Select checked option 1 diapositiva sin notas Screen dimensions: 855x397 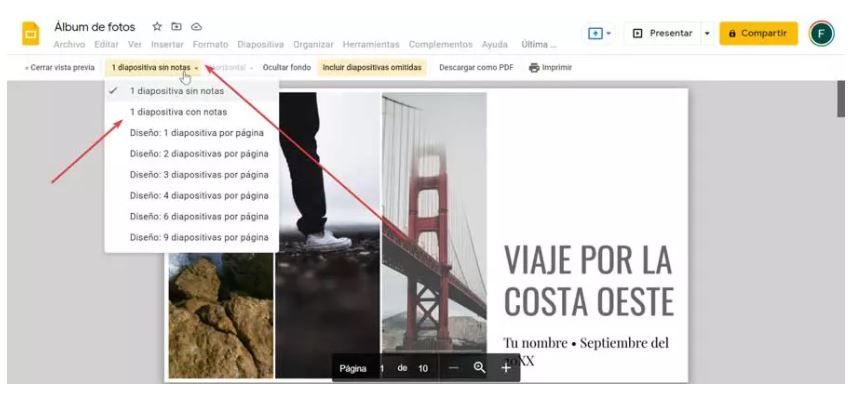191,91
